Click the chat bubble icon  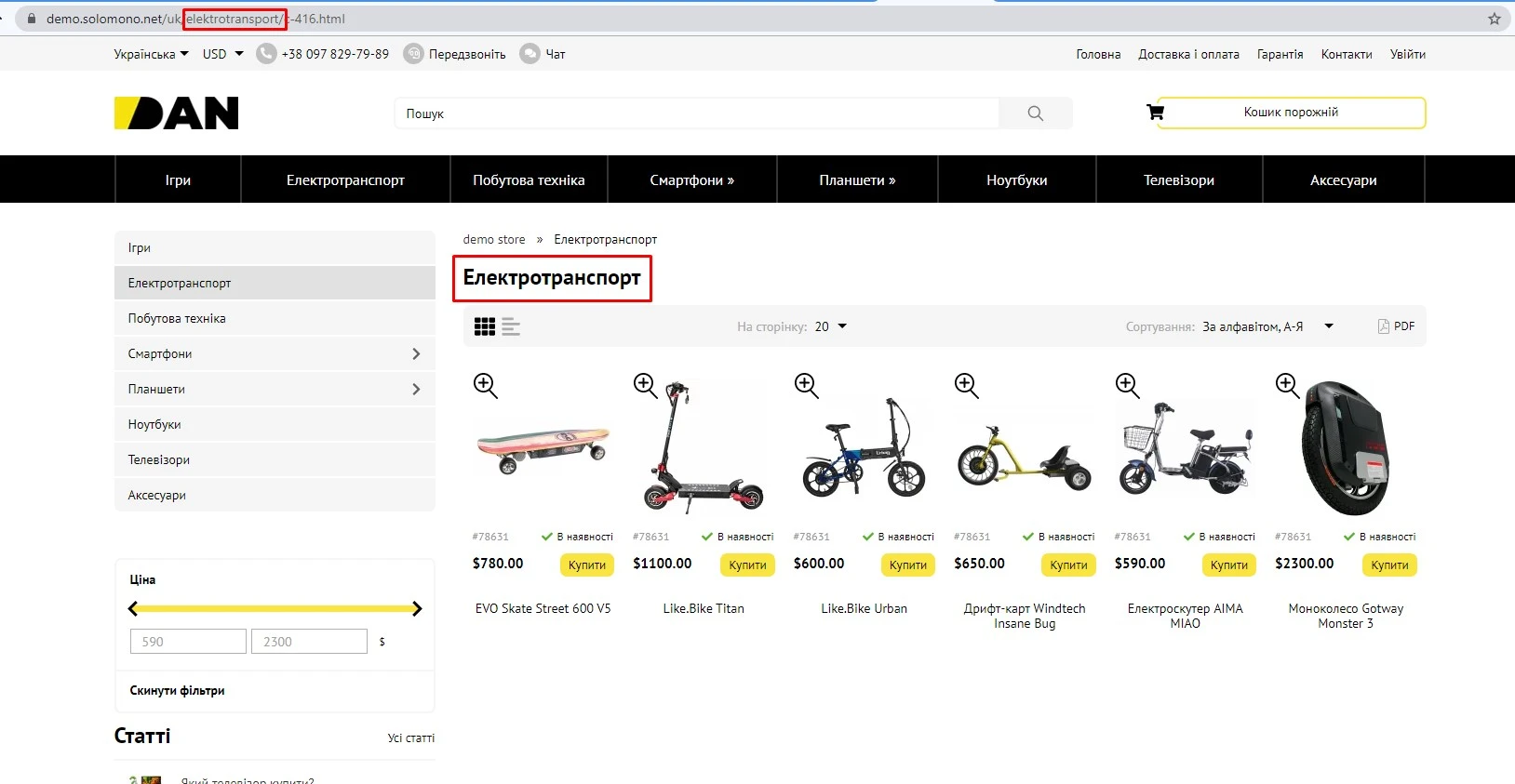tap(530, 54)
